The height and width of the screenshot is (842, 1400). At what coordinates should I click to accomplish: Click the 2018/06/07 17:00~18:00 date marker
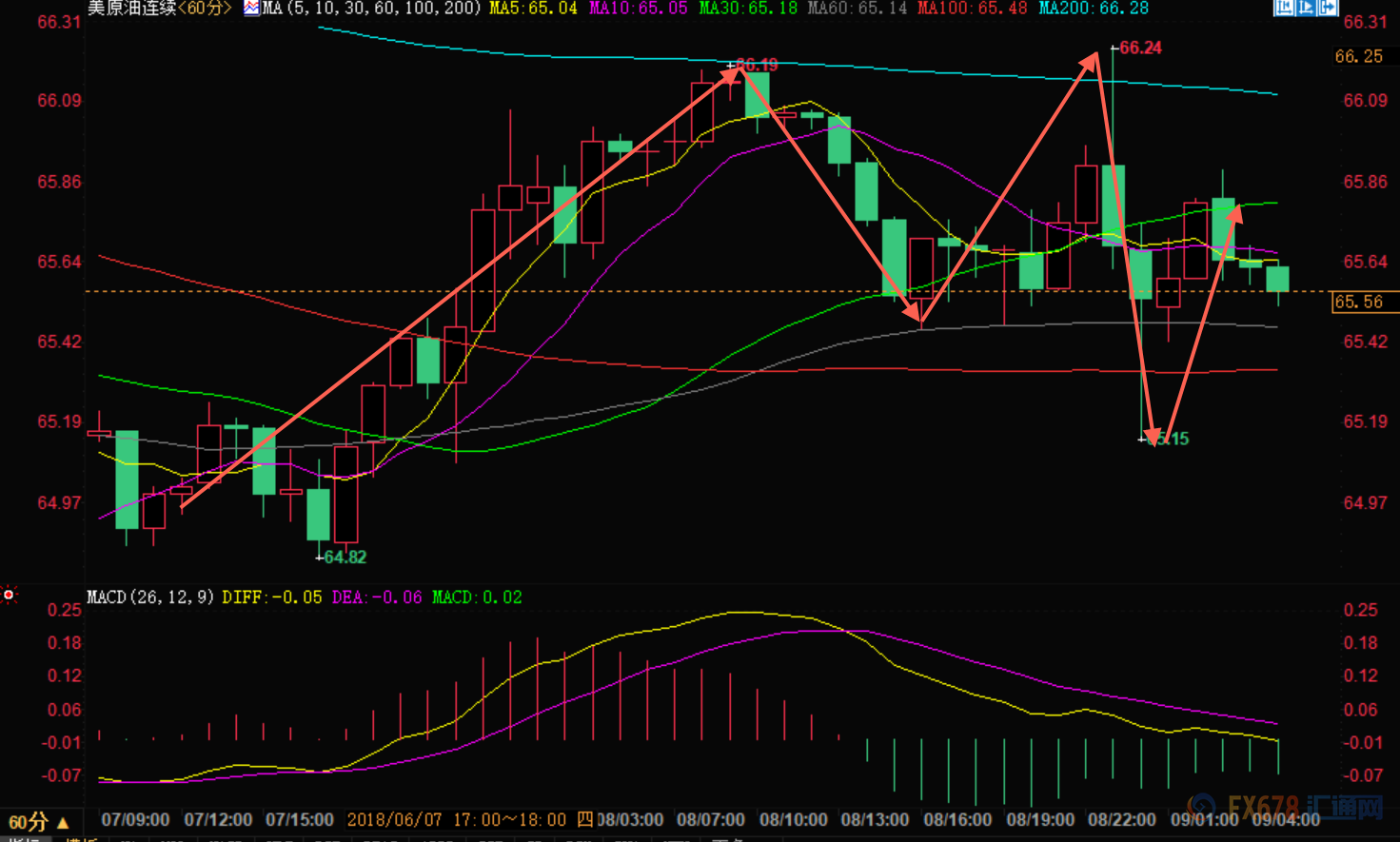click(456, 819)
